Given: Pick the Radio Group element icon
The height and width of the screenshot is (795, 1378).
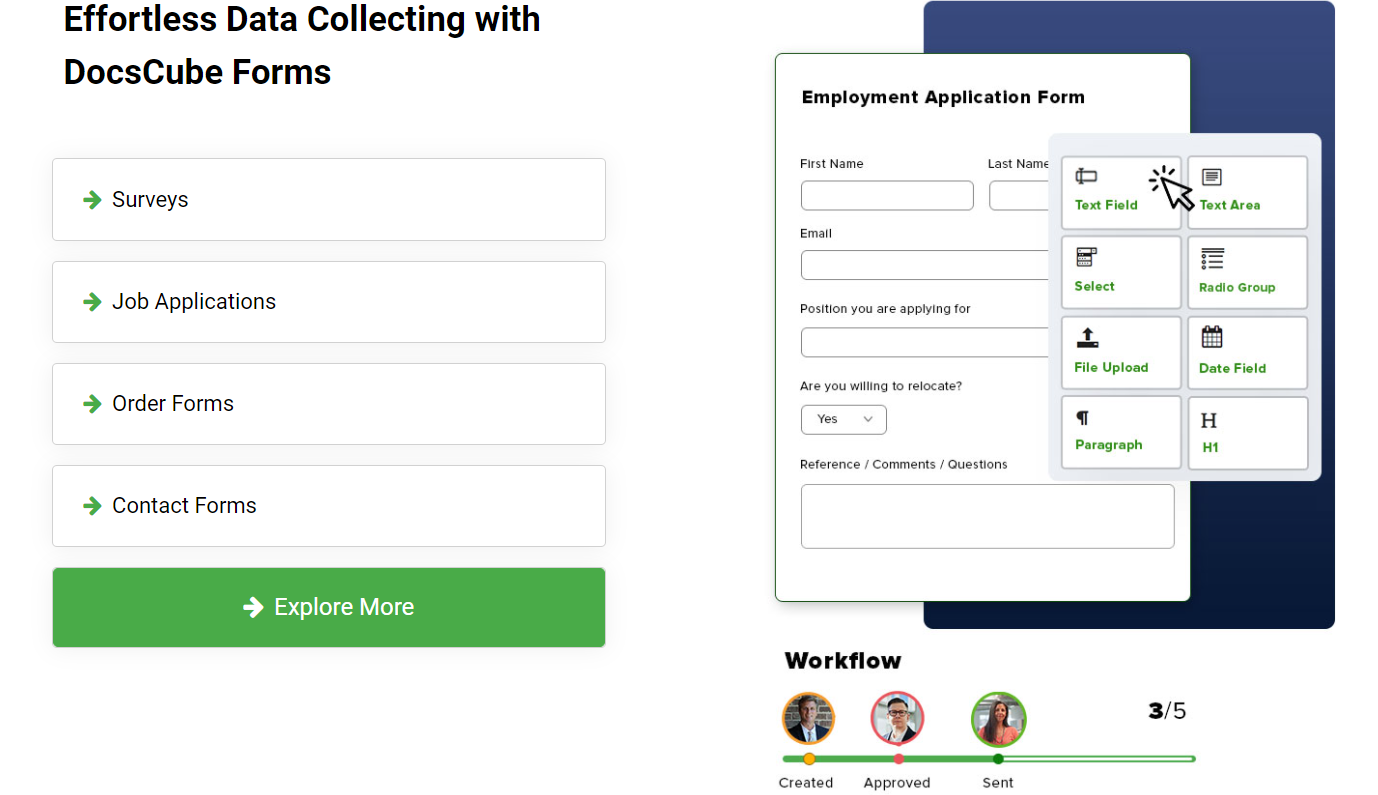Looking at the screenshot, I should click(x=1212, y=259).
